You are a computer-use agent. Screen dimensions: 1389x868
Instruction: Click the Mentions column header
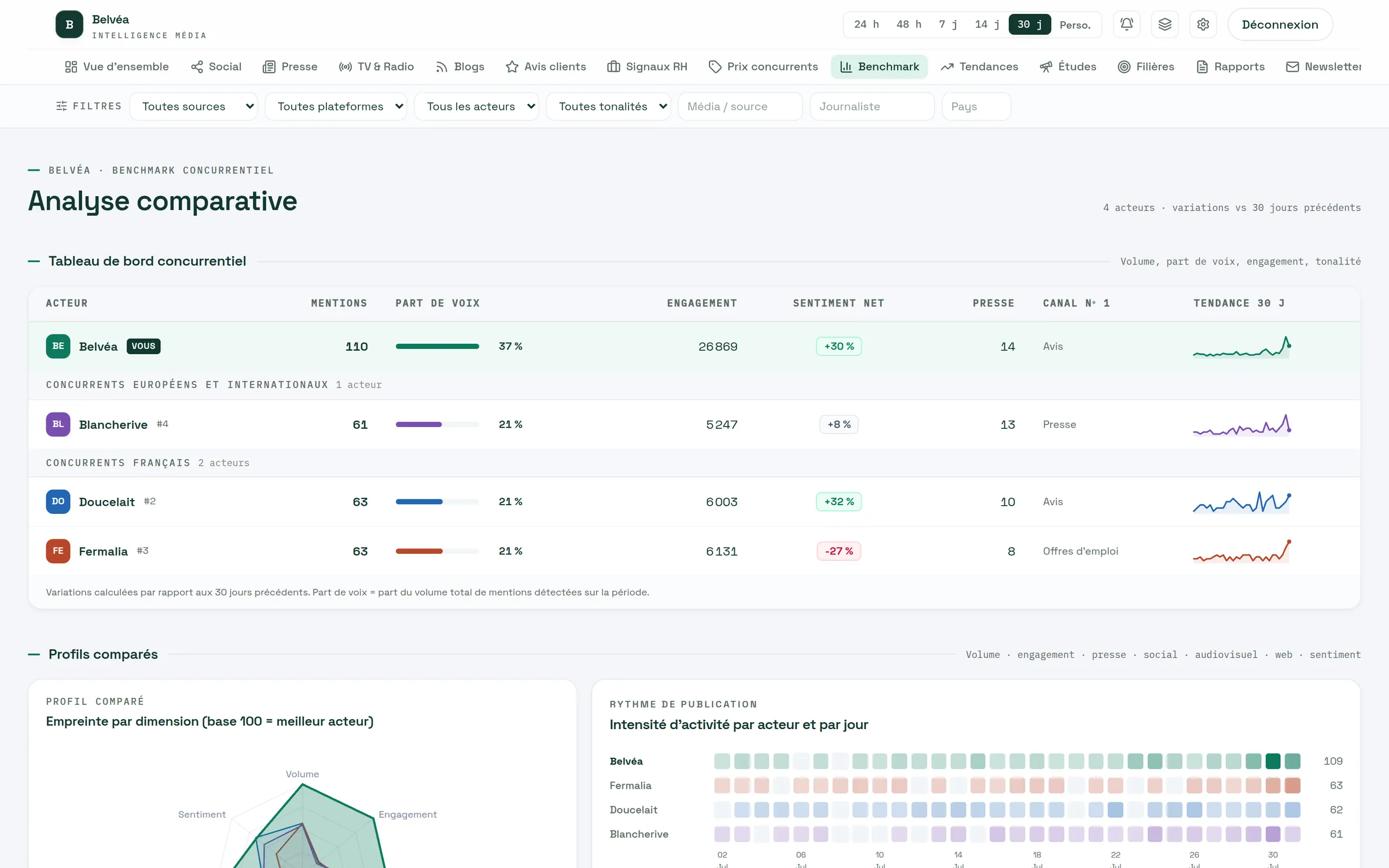point(339,303)
